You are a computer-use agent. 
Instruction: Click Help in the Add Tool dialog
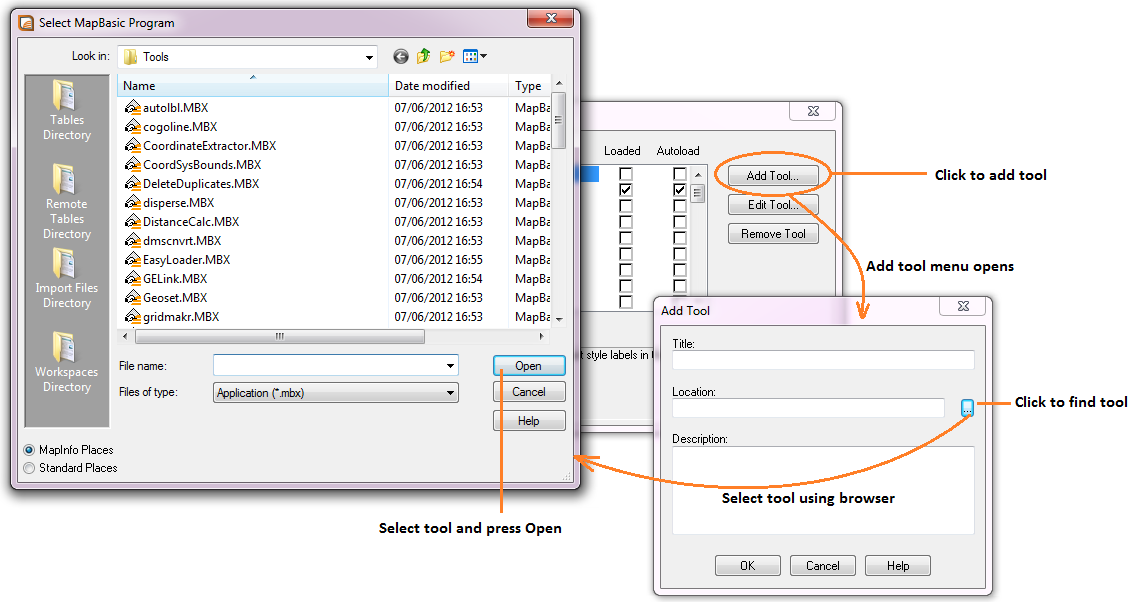pos(897,565)
